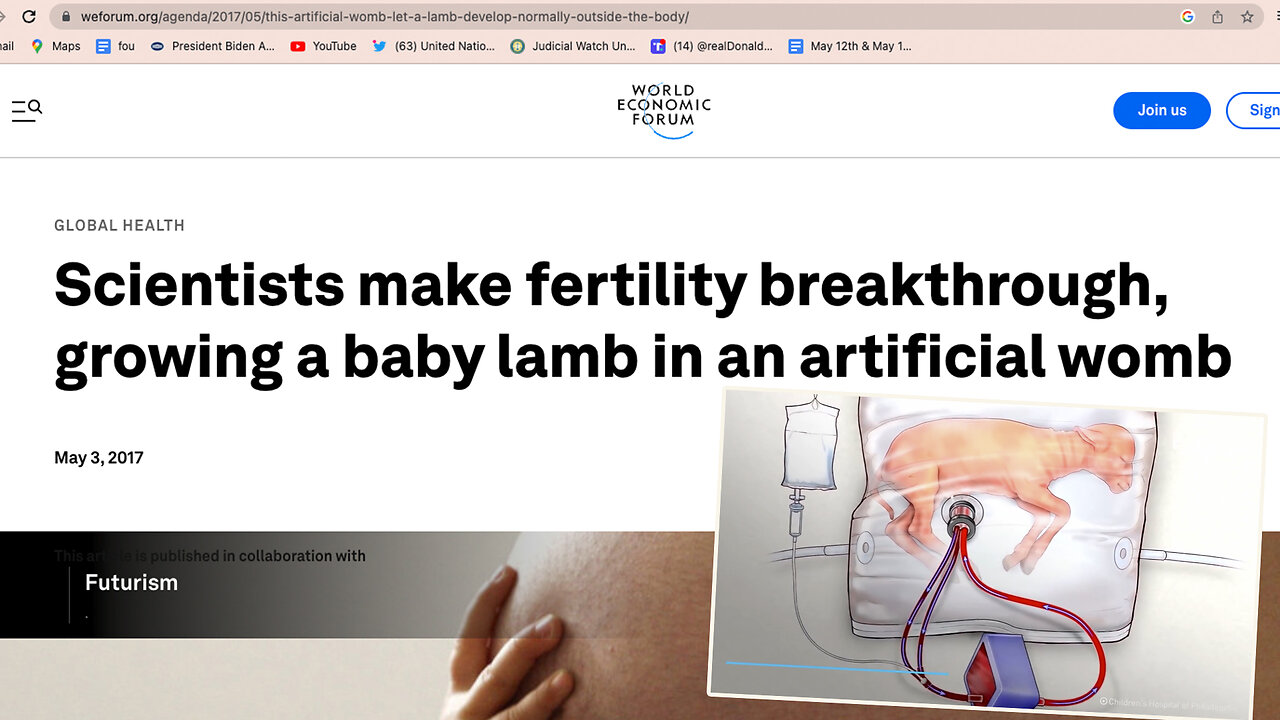Image resolution: width=1280 pixels, height=720 pixels.
Task: Open the May 12th & May 1... bookmark
Action: click(849, 46)
